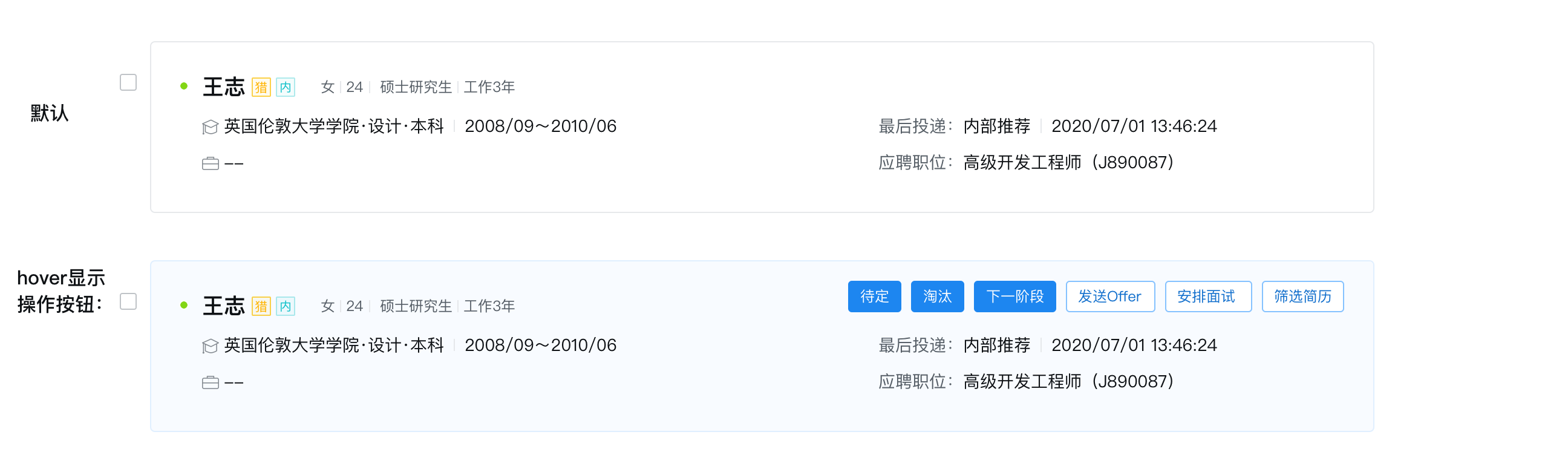This screenshot has height=472, width=1568.
Task: Click the orange 猎 badge in the hover card
Action: point(261,306)
